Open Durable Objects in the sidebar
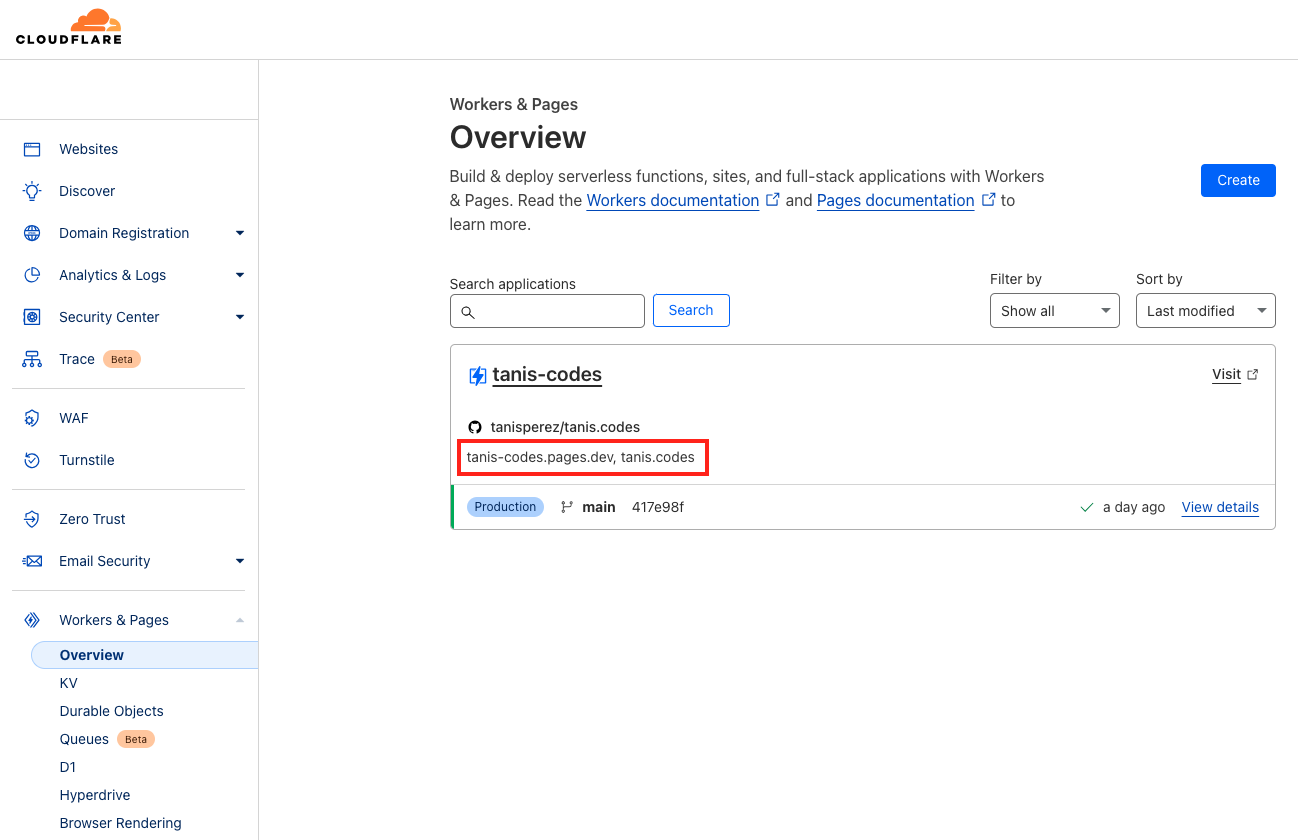This screenshot has width=1298, height=840. pos(111,711)
